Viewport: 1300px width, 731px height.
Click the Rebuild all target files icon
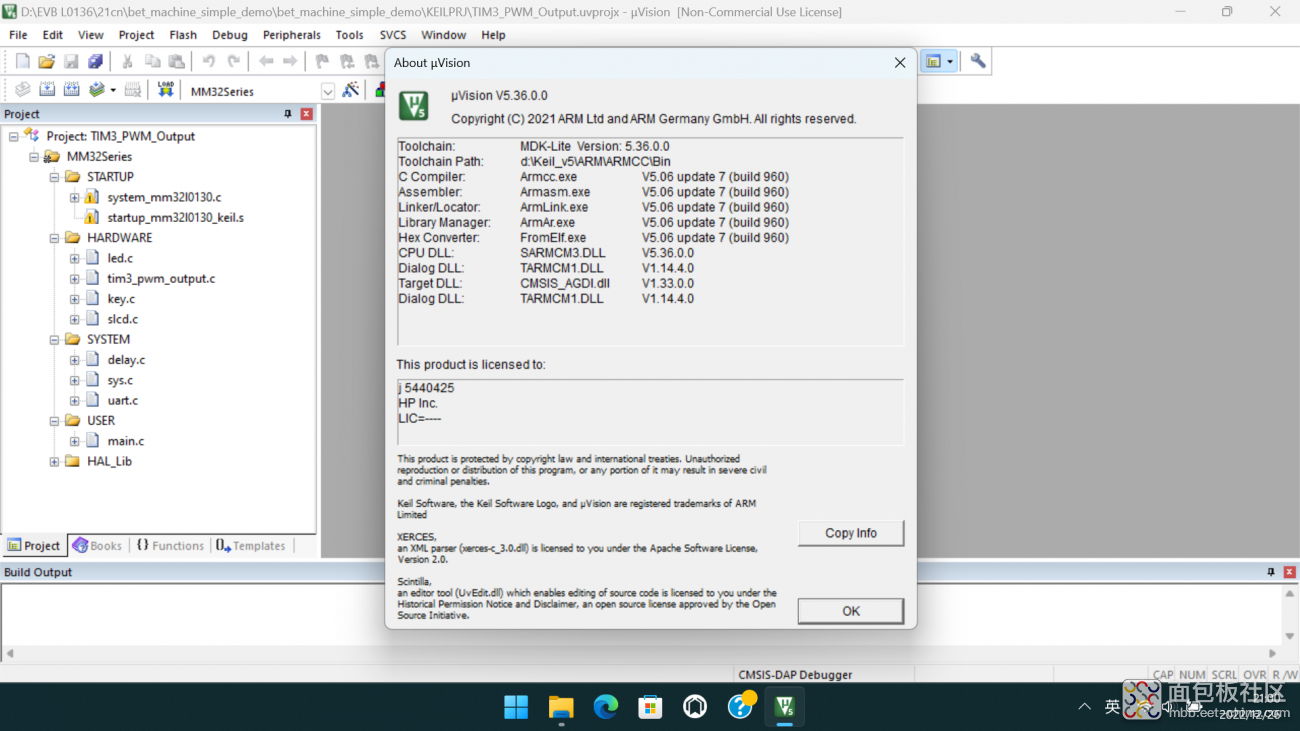click(x=71, y=90)
